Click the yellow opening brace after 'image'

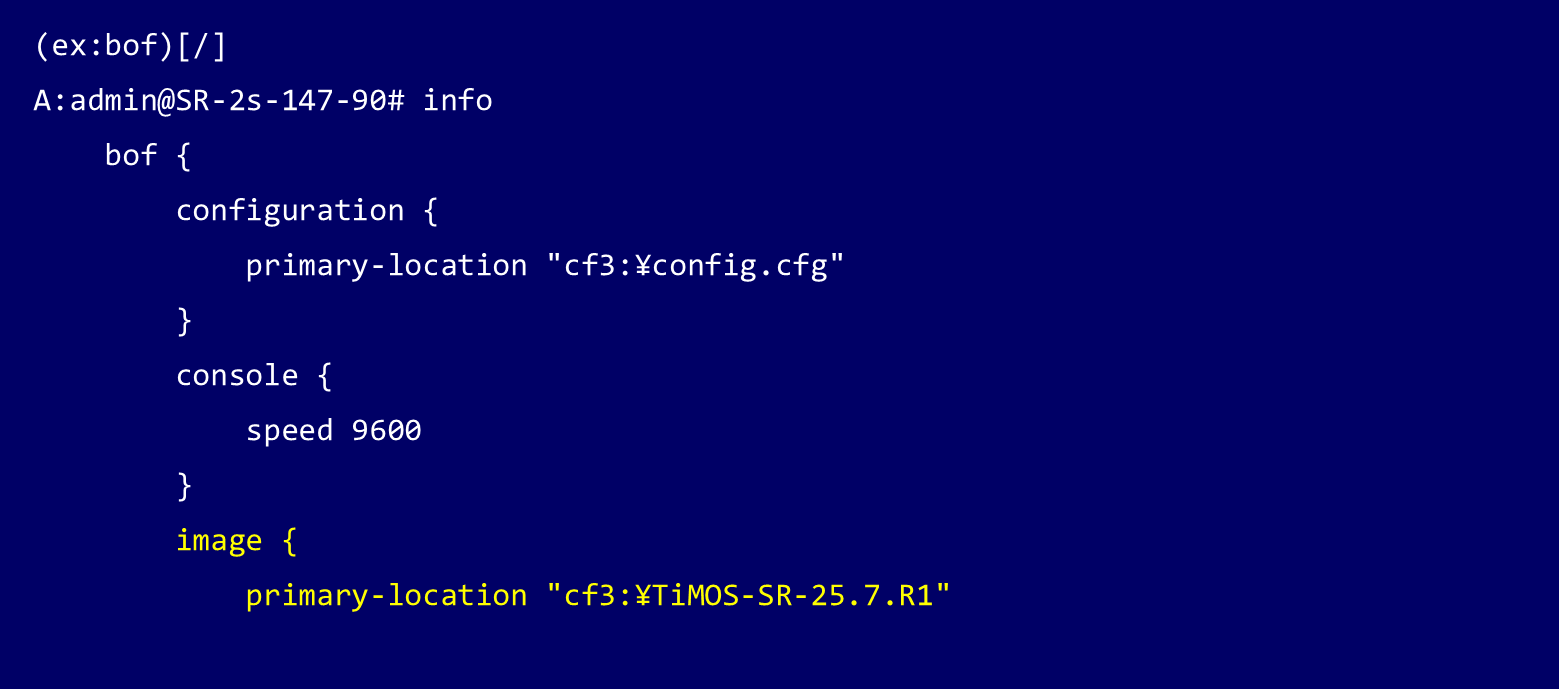coord(289,541)
